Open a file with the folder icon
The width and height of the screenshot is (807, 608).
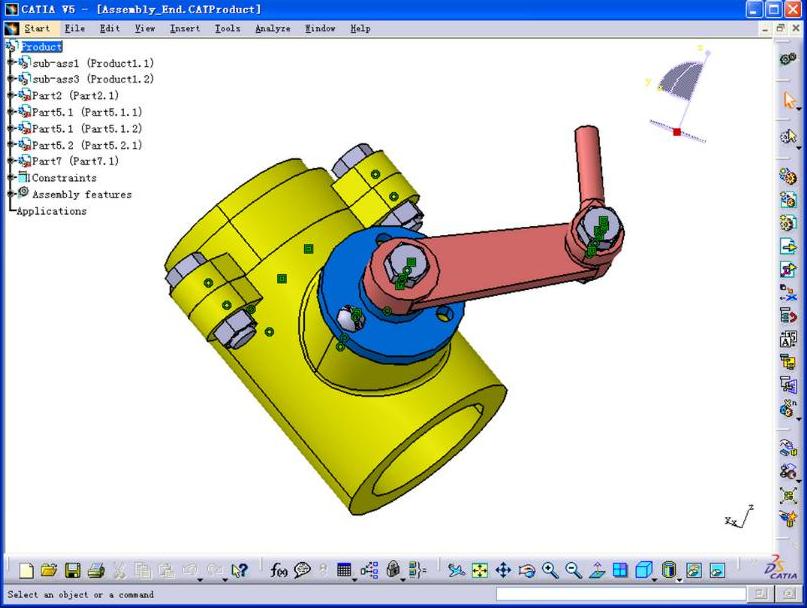point(49,570)
